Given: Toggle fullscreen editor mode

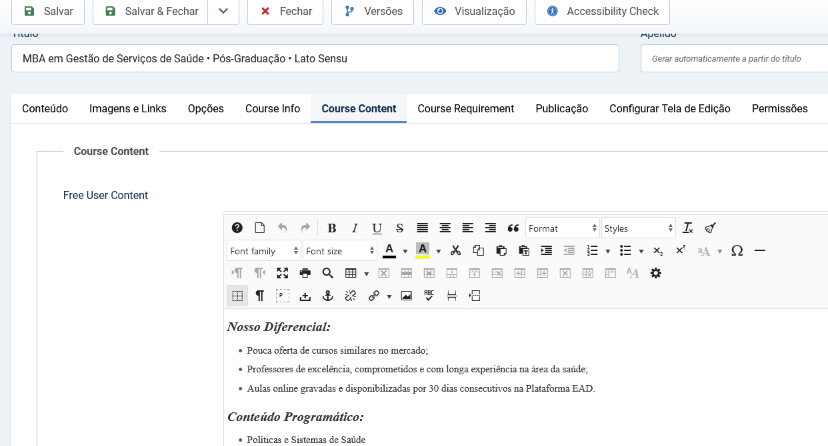Looking at the screenshot, I should [x=282, y=273].
